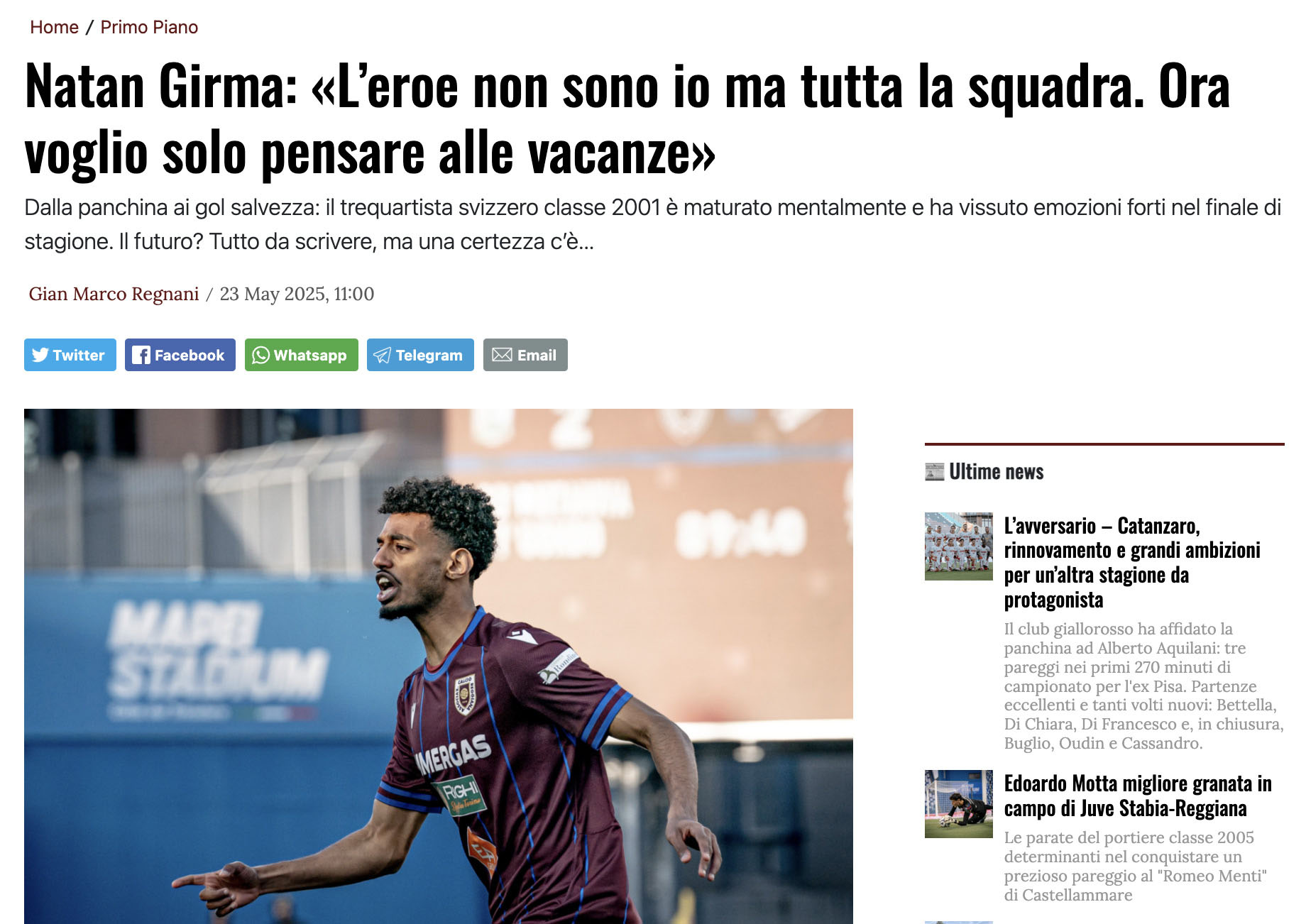Image resolution: width=1306 pixels, height=924 pixels.
Task: Send the article using the Telegram button
Action: pos(420,355)
